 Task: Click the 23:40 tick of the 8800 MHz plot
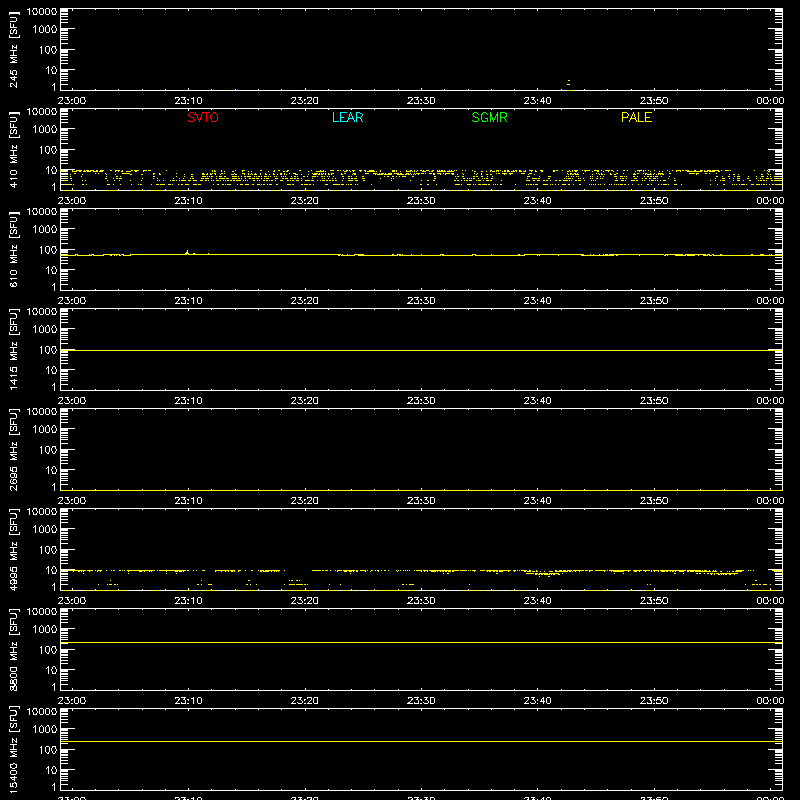click(x=537, y=701)
